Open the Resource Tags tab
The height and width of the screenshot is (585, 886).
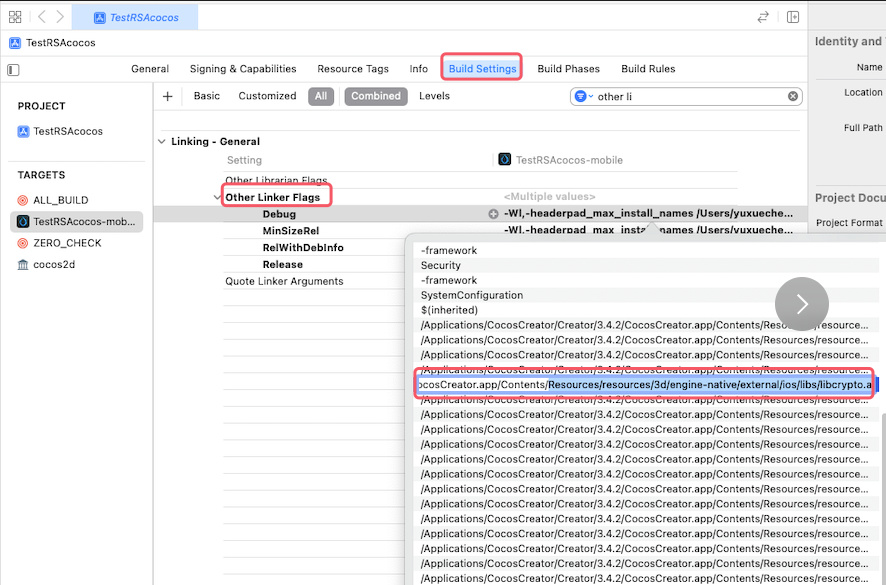353,69
